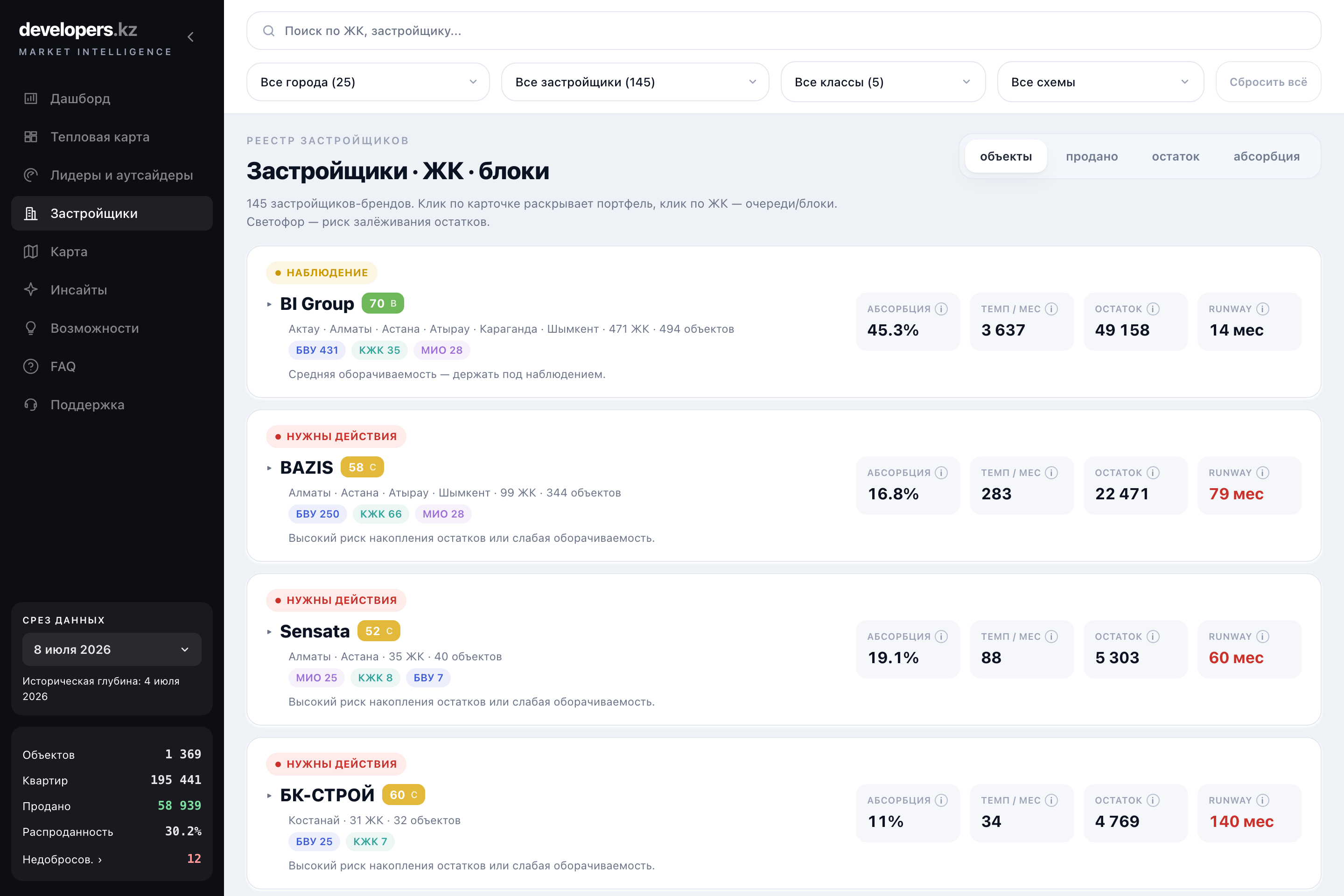Show info for БК-СТРОЙ Остаток
1344x896 pixels.
pos(1153,801)
